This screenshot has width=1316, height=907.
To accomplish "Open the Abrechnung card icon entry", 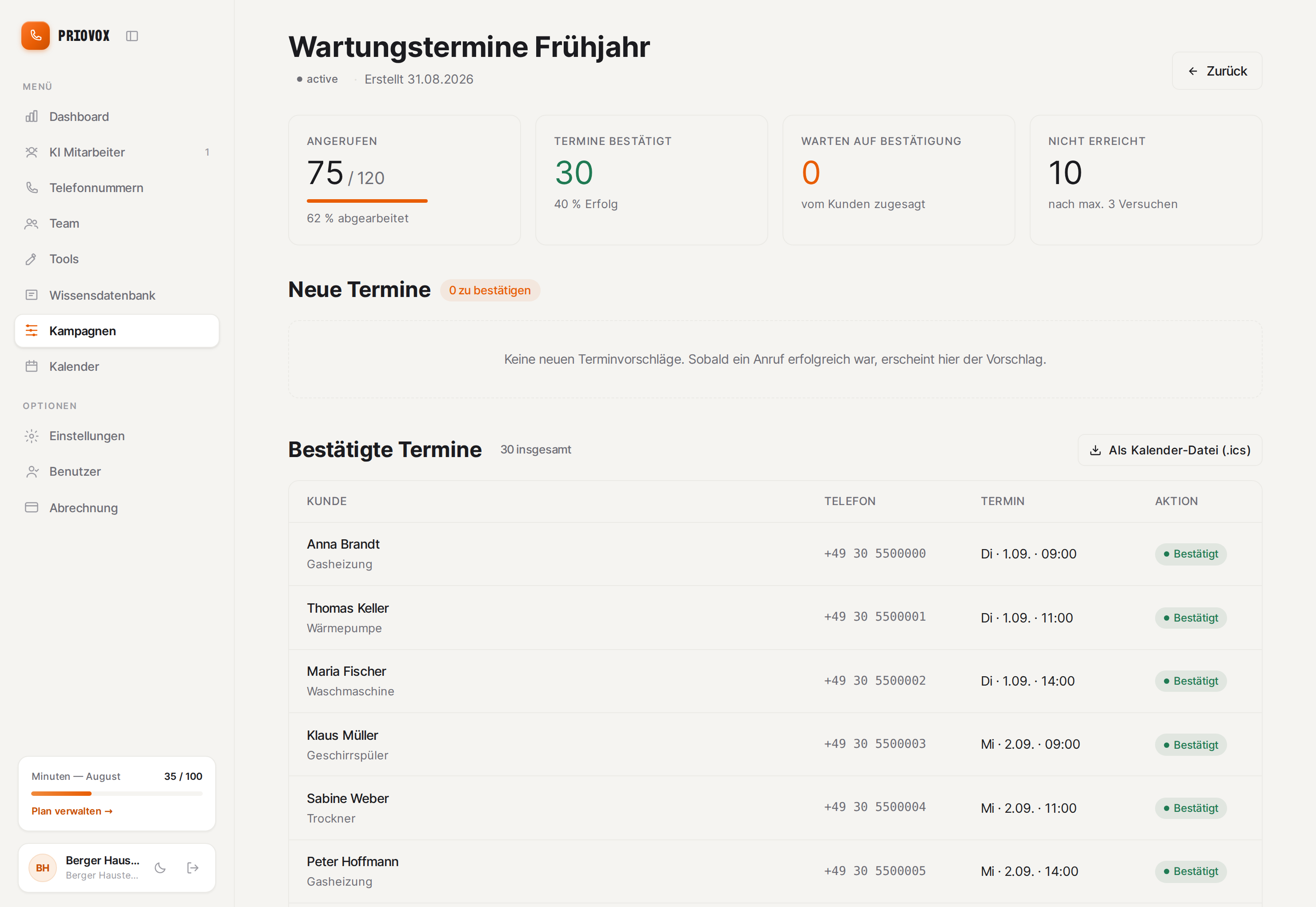I will tap(32, 507).
